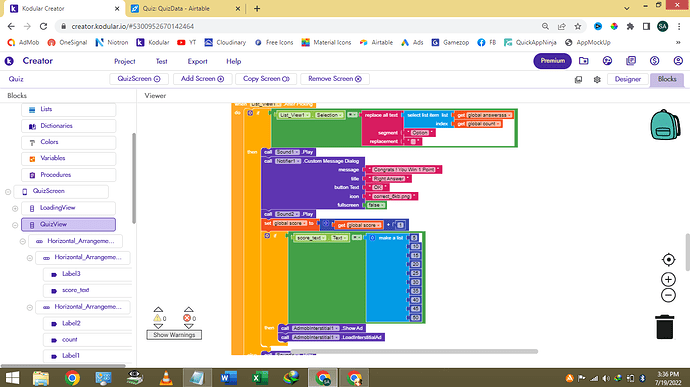
Task: Click Add Screen button
Action: 202,79
